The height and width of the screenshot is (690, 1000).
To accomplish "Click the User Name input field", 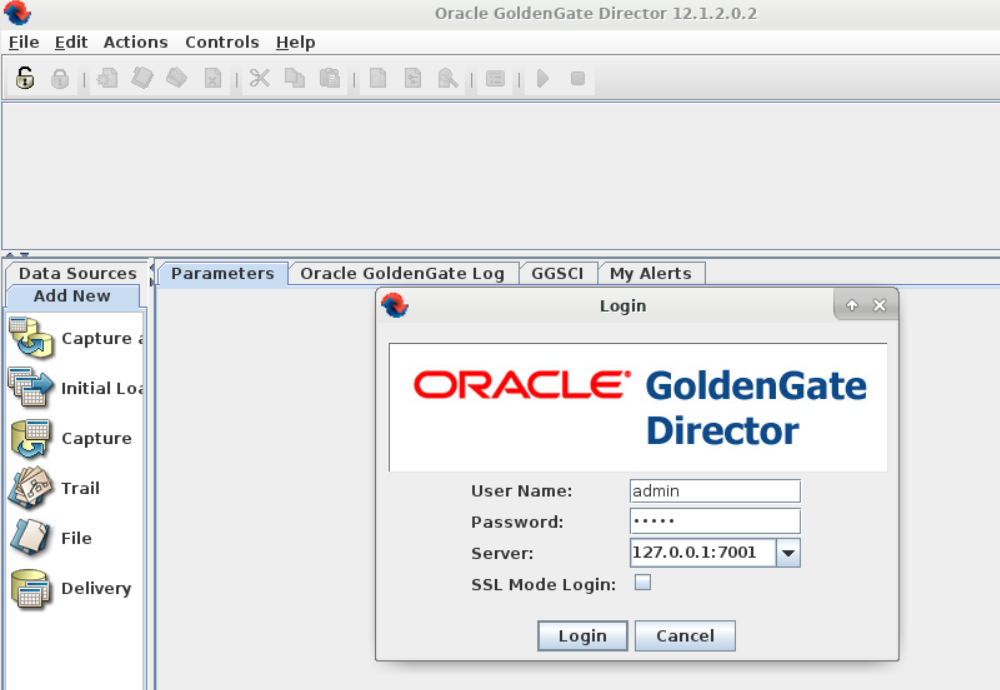I will [x=714, y=491].
